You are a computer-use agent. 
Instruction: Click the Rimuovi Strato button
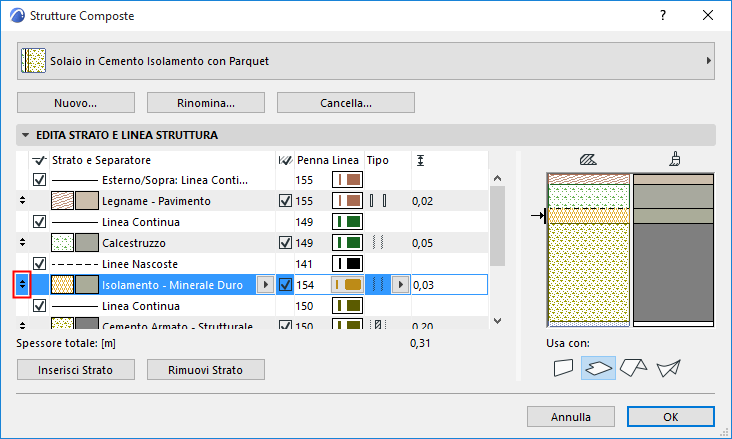pyautogui.click(x=206, y=370)
